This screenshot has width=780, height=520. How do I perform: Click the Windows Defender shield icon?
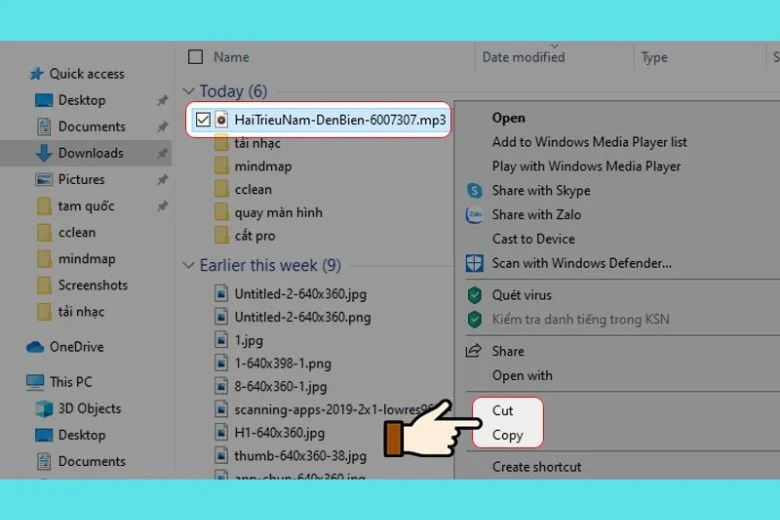click(x=474, y=263)
